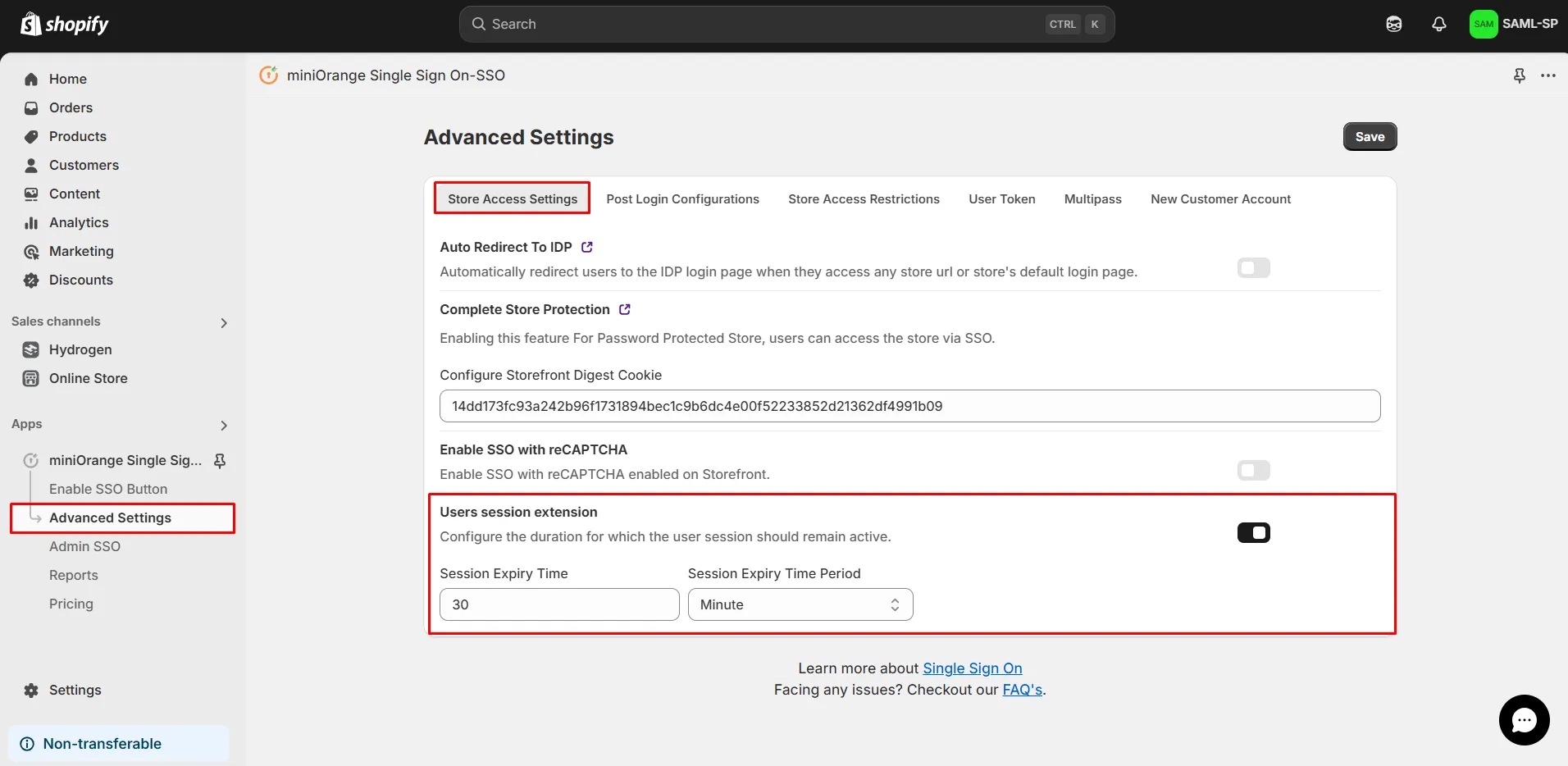Viewport: 1568px width, 766px height.
Task: Click the Non-transferable info icon
Action: pos(27,744)
